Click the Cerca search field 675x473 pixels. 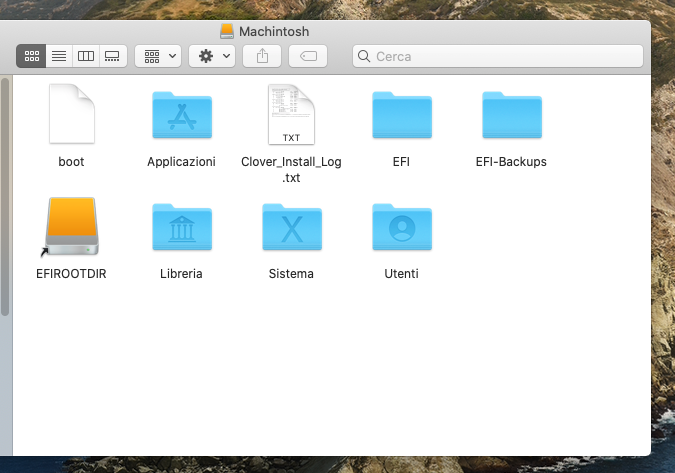[498, 56]
